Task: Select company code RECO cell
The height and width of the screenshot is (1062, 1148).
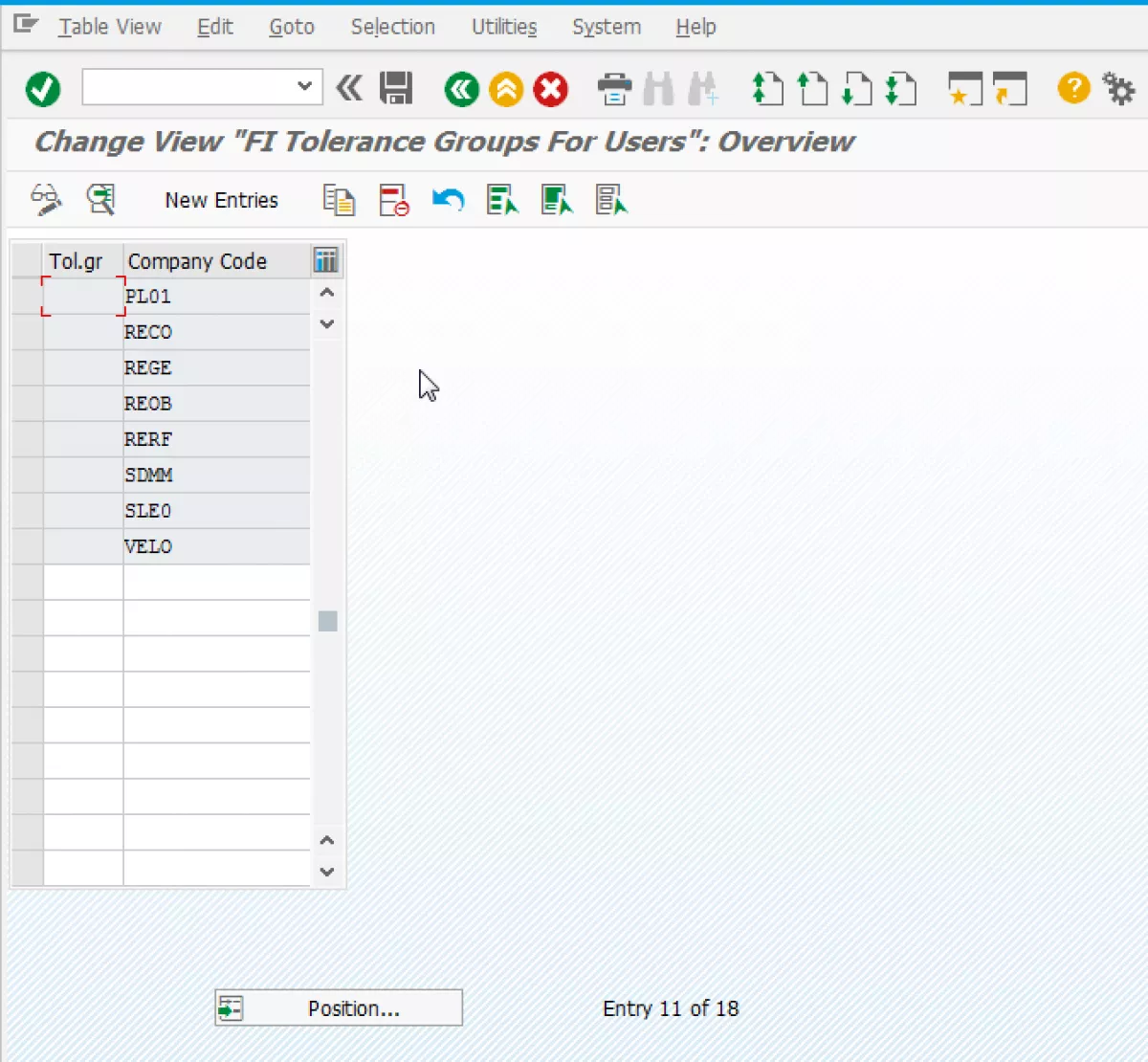Action: [216, 332]
